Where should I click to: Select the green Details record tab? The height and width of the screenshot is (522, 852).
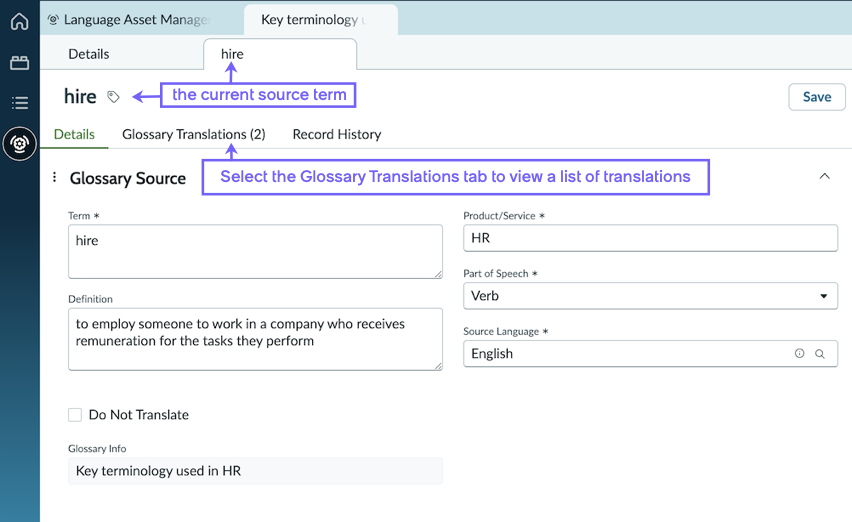74,134
